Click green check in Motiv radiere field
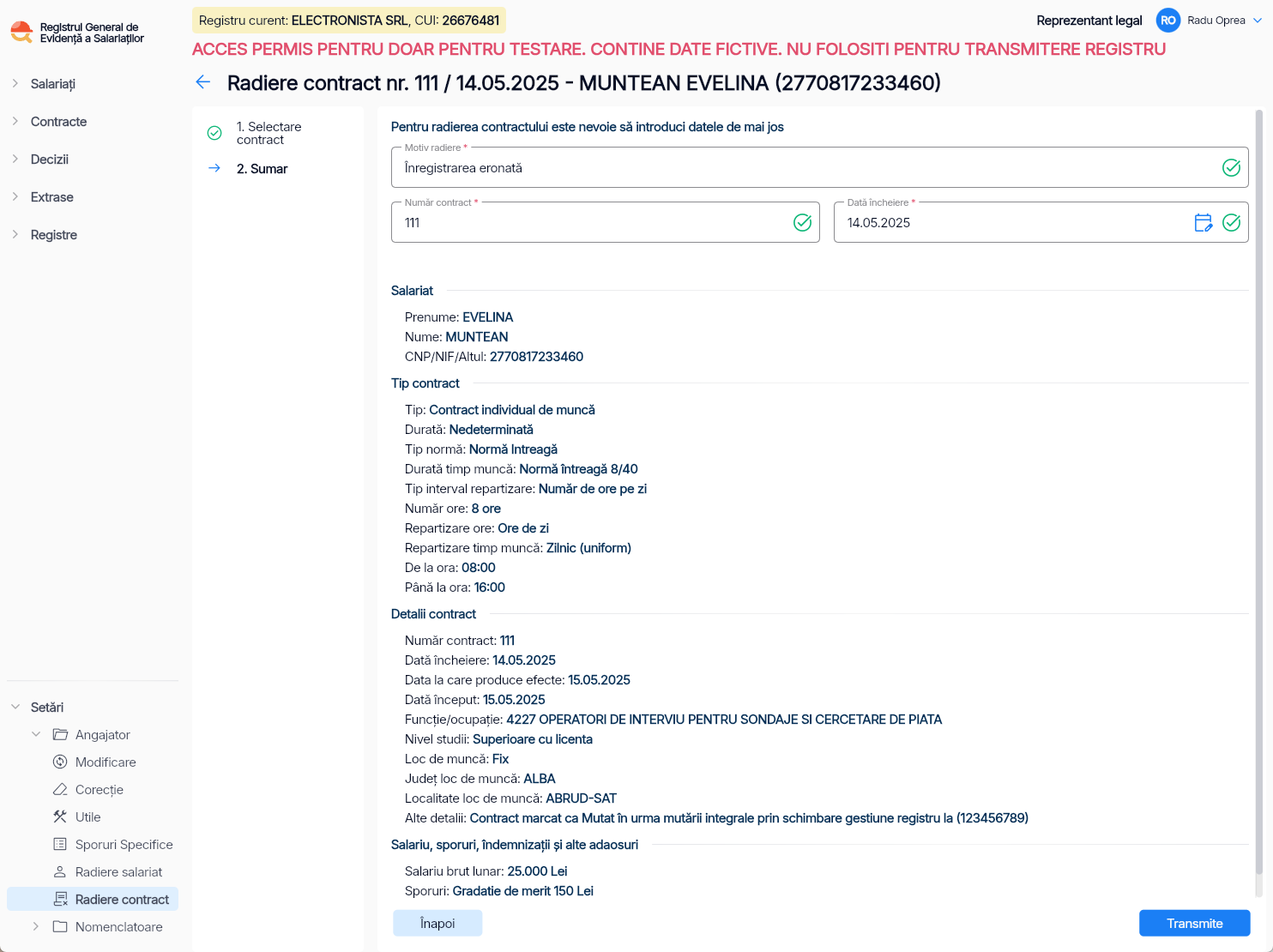 coord(1231,168)
